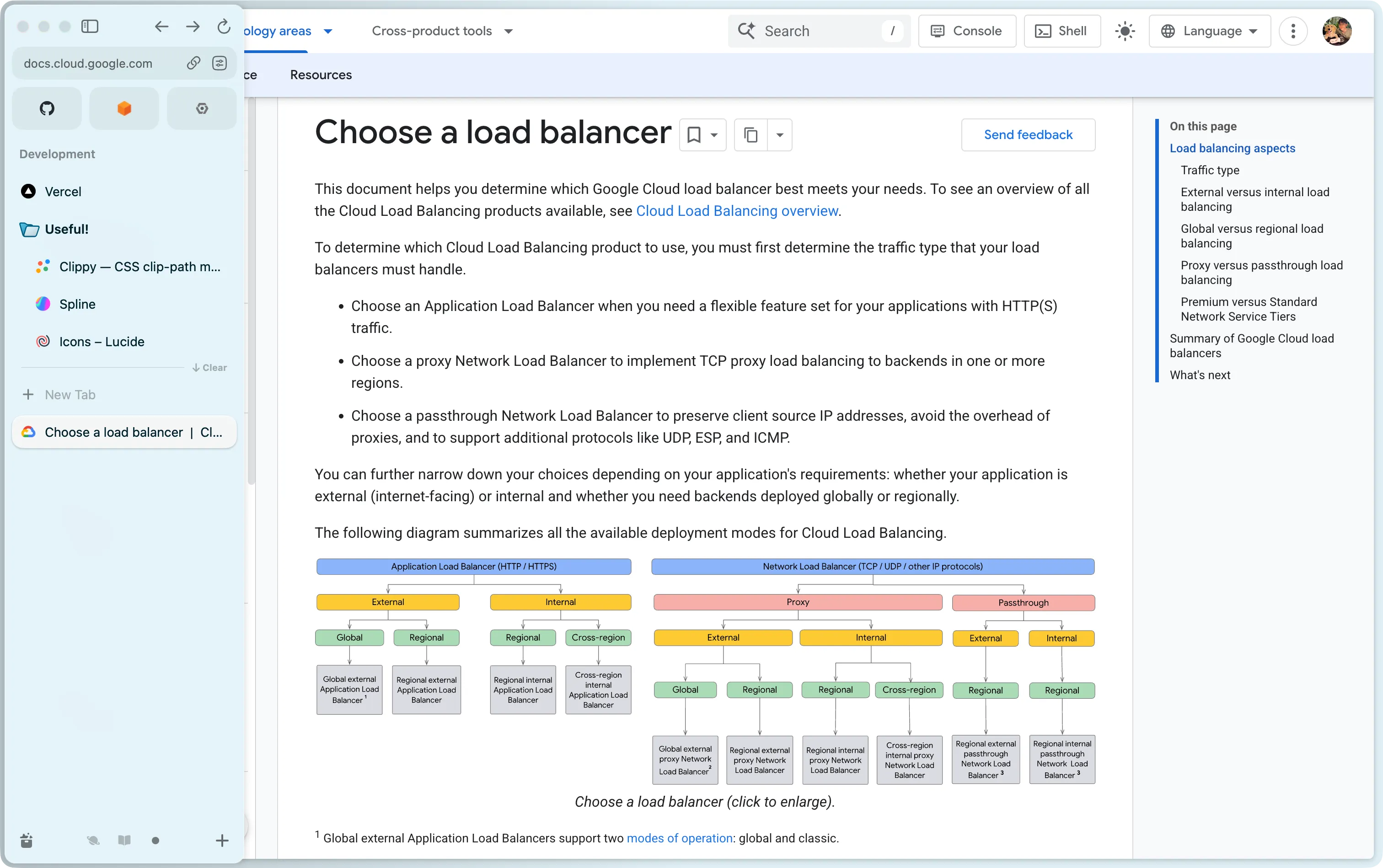This screenshot has height=868, width=1383.
Task: Click the plus icon at sidebar bottom
Action: tap(222, 841)
